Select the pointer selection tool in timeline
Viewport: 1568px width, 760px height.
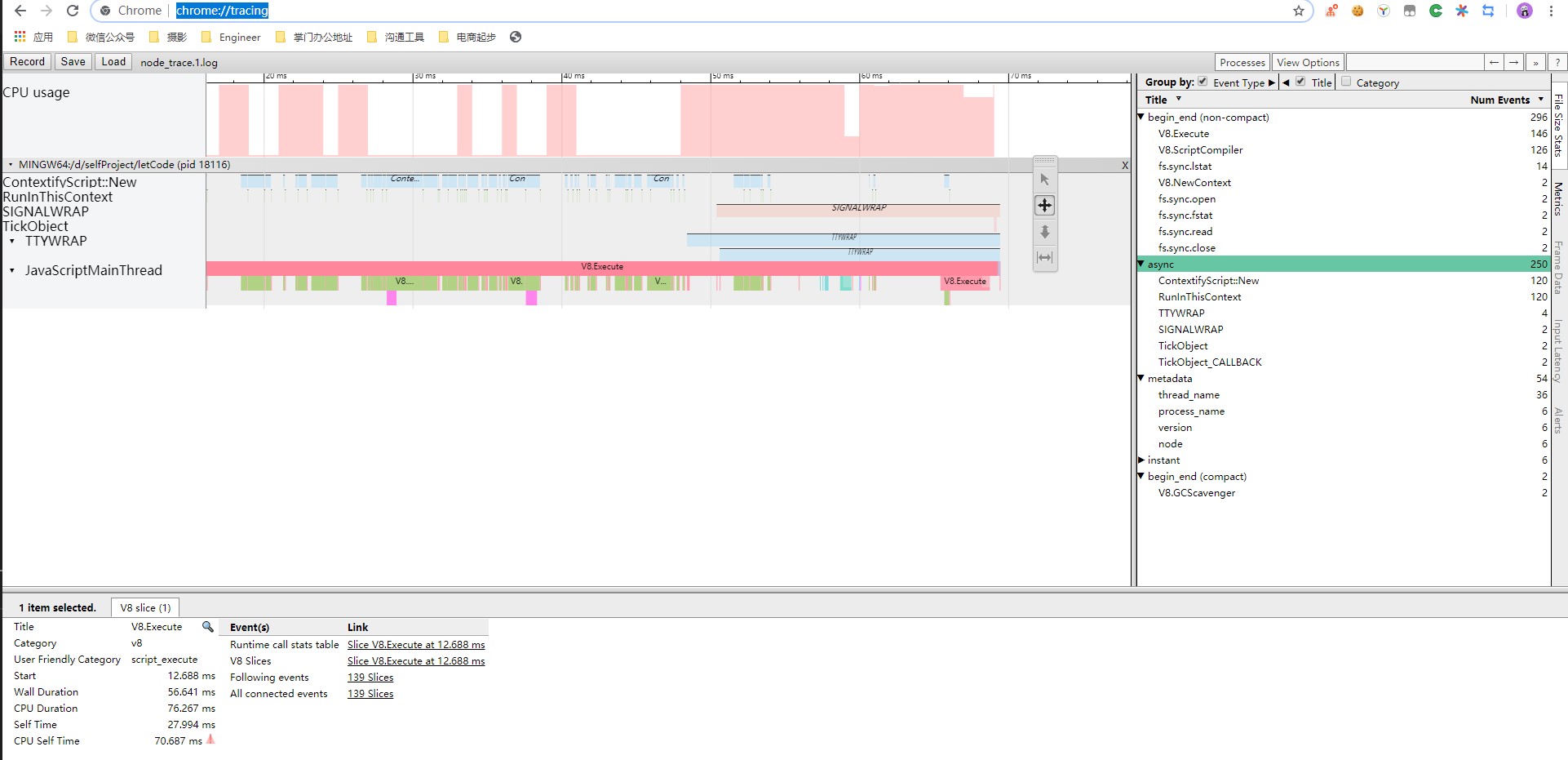1045,179
